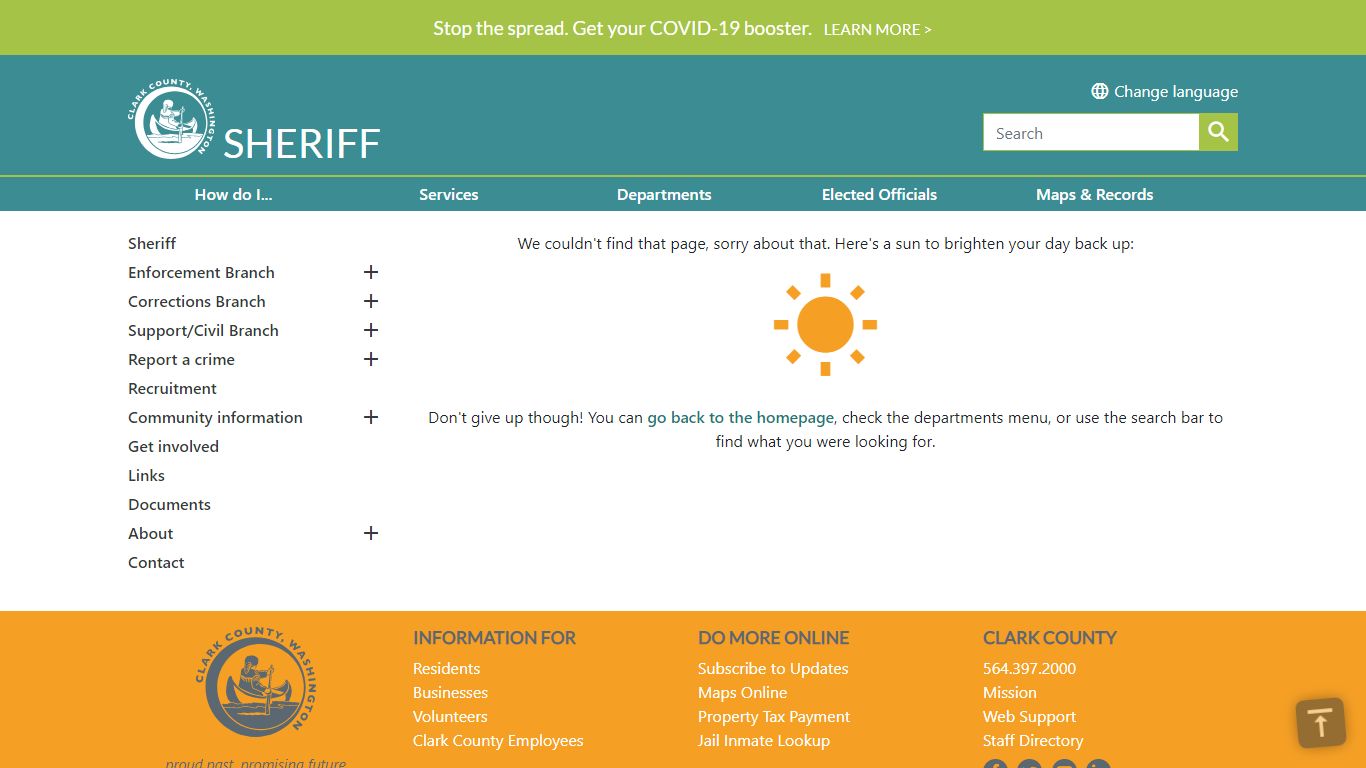The image size is (1366, 768).
Task: Click the Subscribe to Updates footer link
Action: pos(773,668)
